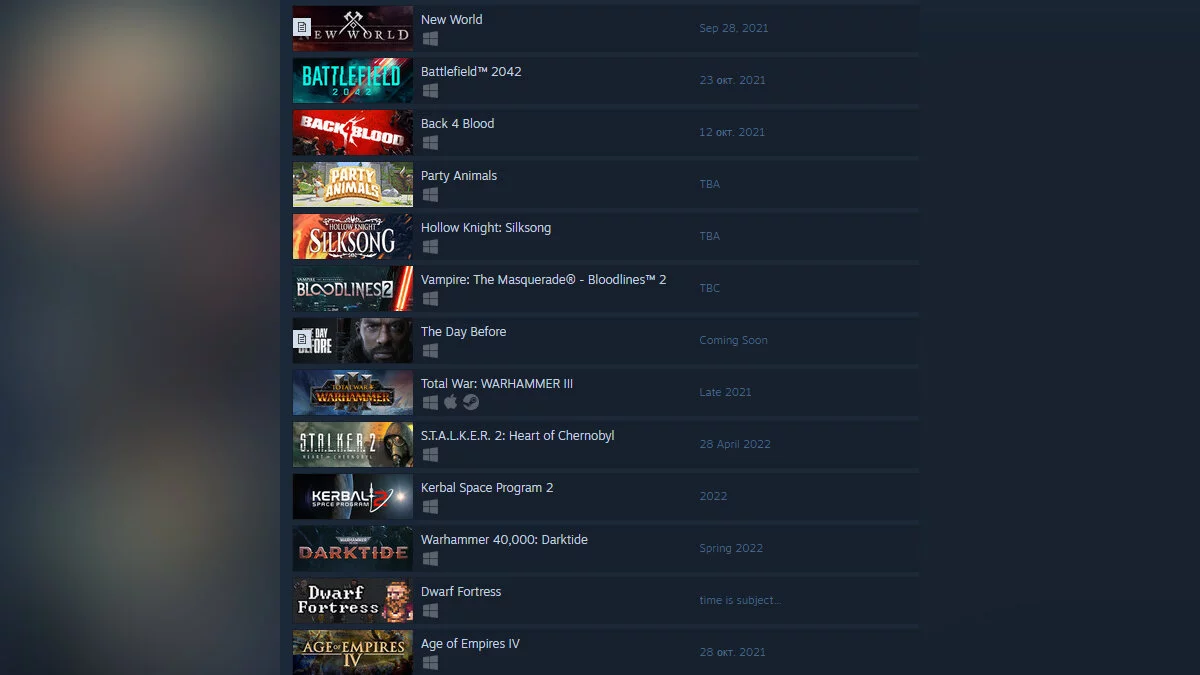The image size is (1200, 675).
Task: Click the macOS Apple icon under Total War: WARHAMMER III
Action: click(x=450, y=402)
